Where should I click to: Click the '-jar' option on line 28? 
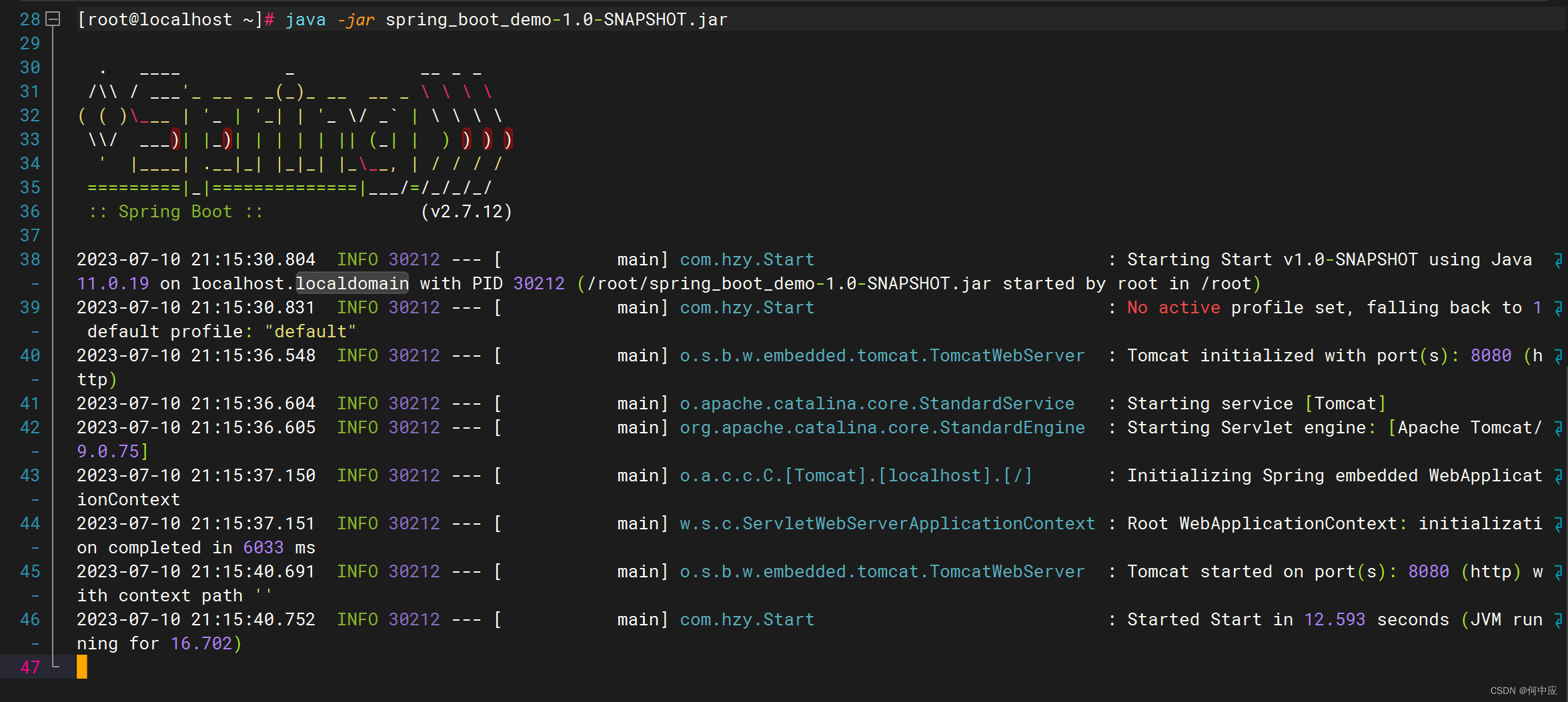tap(356, 19)
